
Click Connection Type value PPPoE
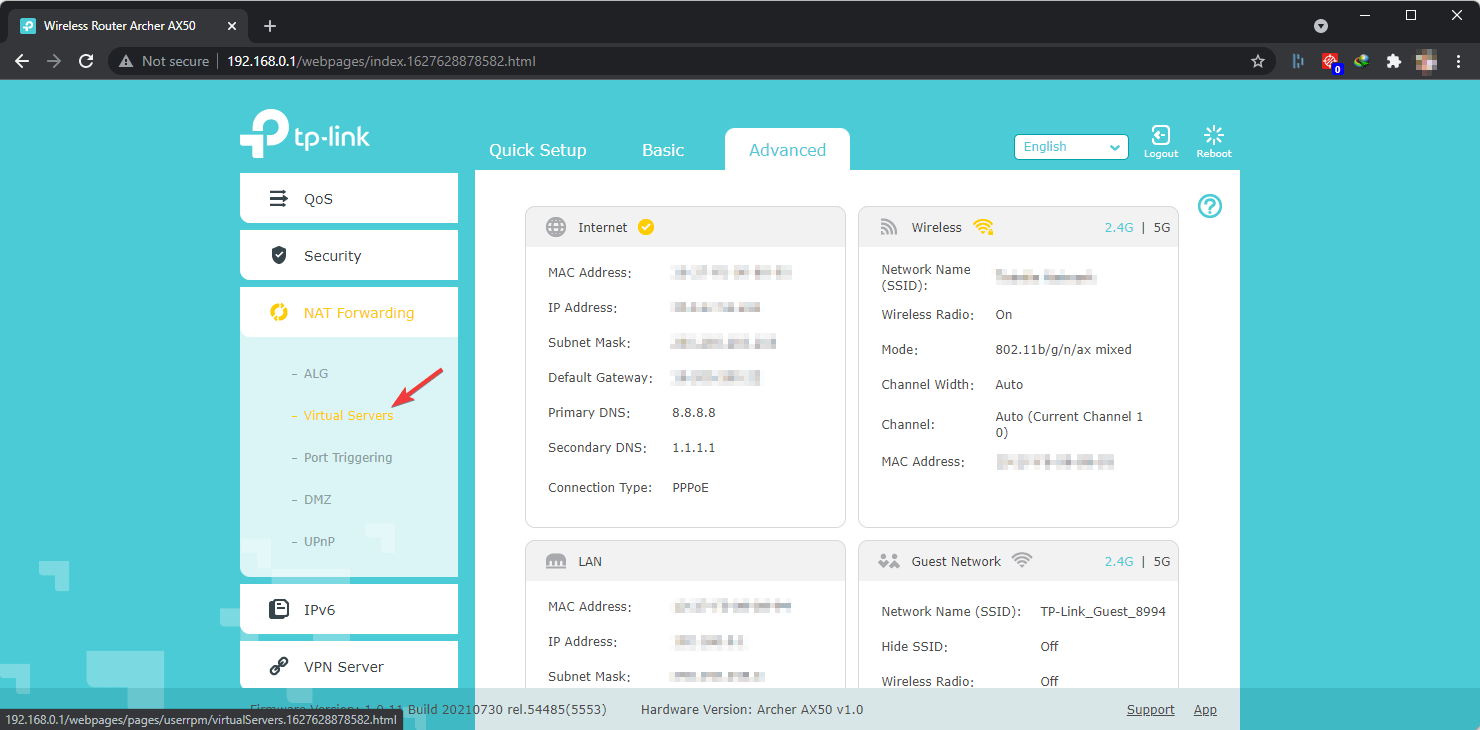coord(690,488)
